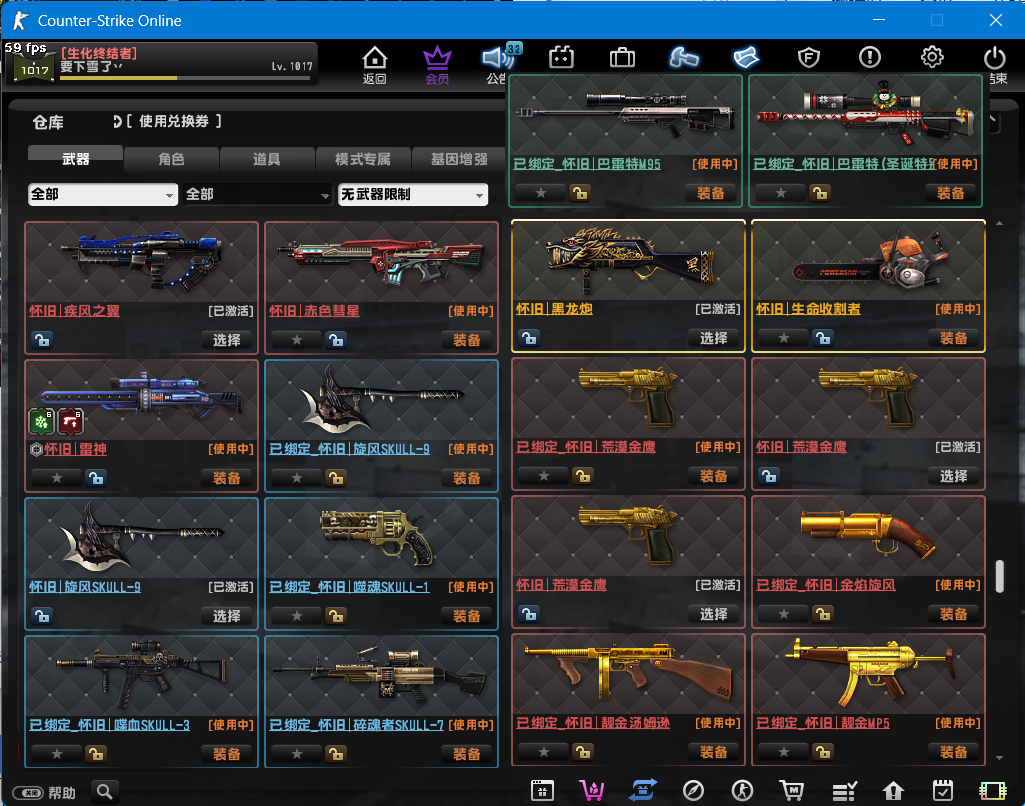The image size is (1025, 806).
Task: Switch to the 道具 tab
Action: pyautogui.click(x=267, y=159)
